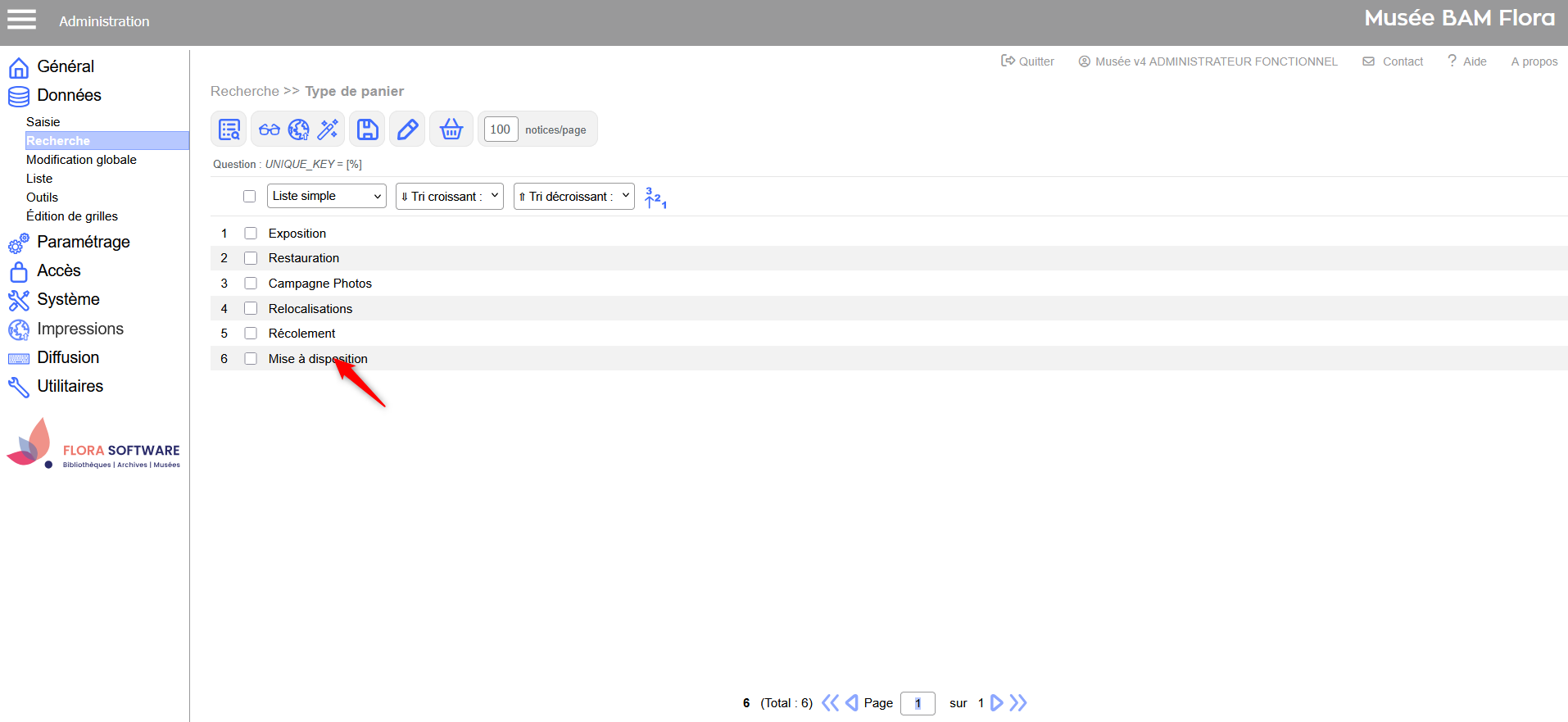The height and width of the screenshot is (722, 1568).
Task: Open the Paramétrage menu section
Action: click(x=83, y=242)
